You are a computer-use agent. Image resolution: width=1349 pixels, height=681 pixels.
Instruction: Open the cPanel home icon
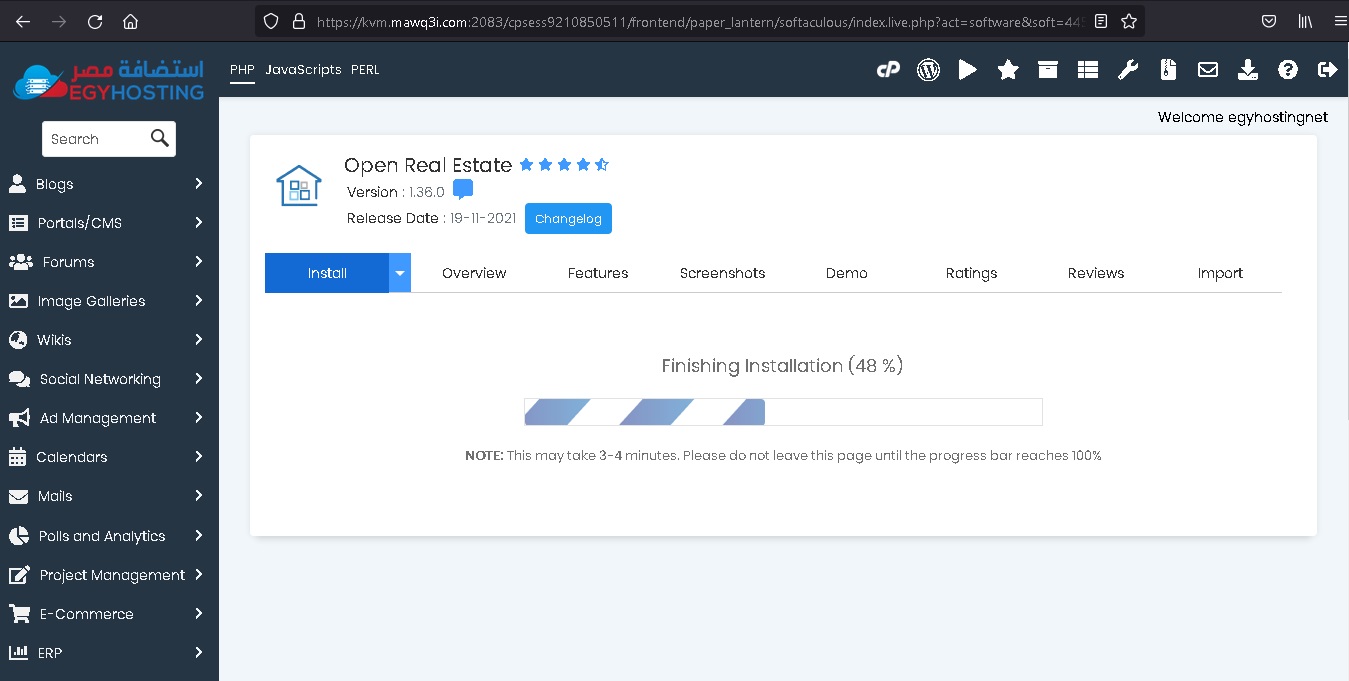888,70
